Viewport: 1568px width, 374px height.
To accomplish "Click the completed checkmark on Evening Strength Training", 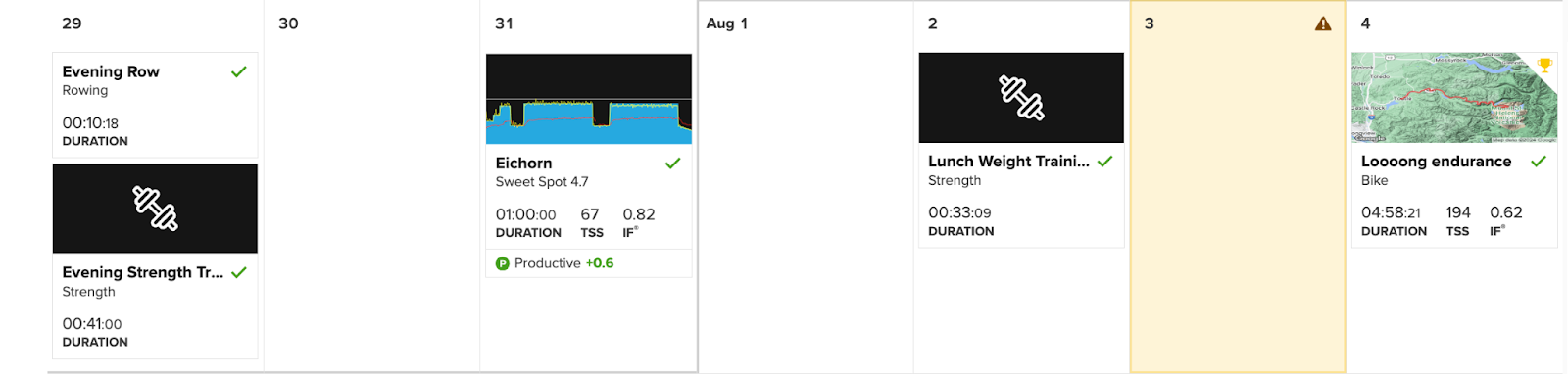I will pyautogui.click(x=239, y=272).
